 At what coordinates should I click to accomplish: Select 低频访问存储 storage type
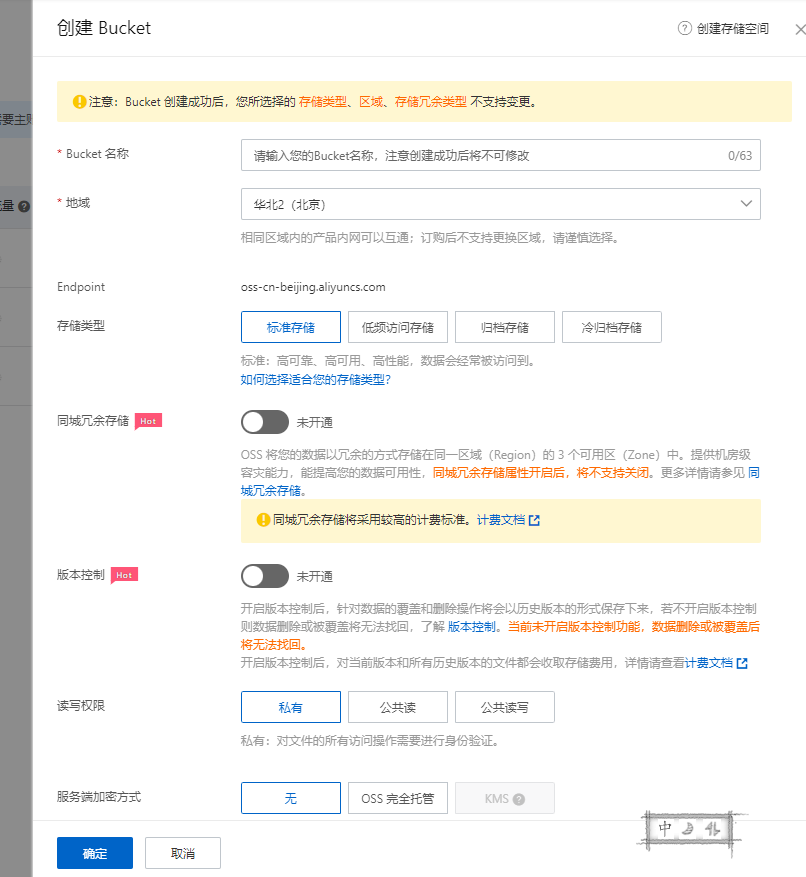tap(398, 327)
